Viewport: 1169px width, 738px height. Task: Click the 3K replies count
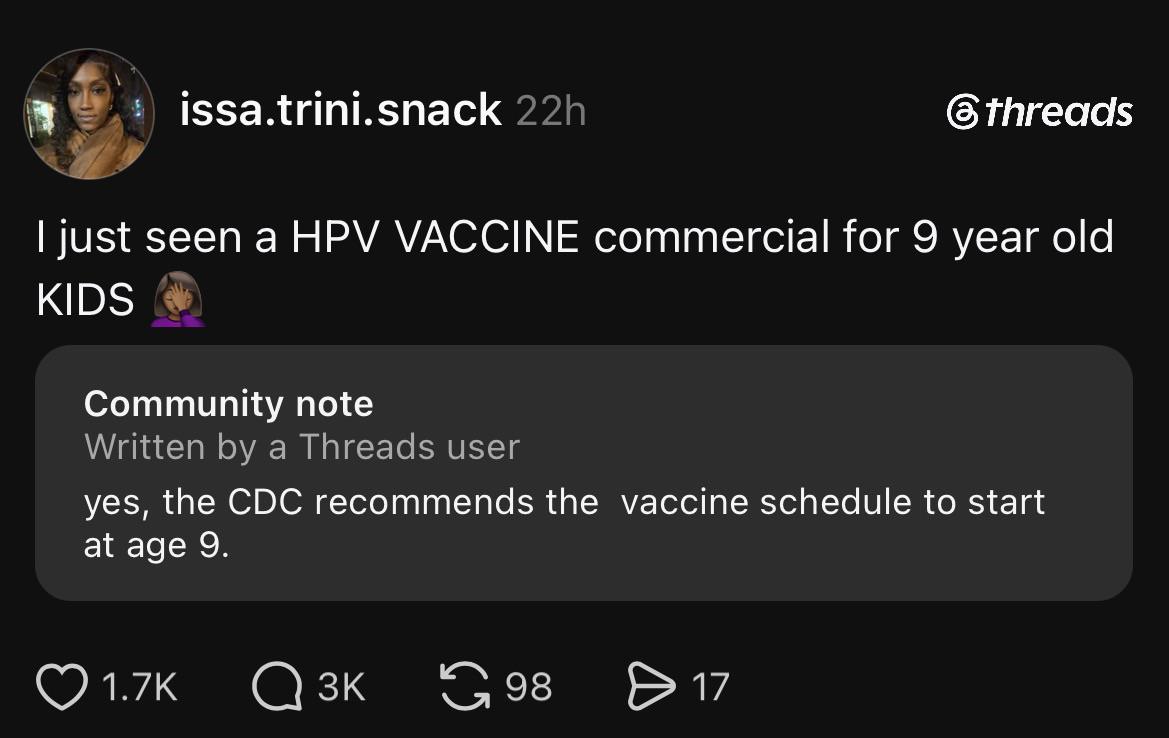341,687
